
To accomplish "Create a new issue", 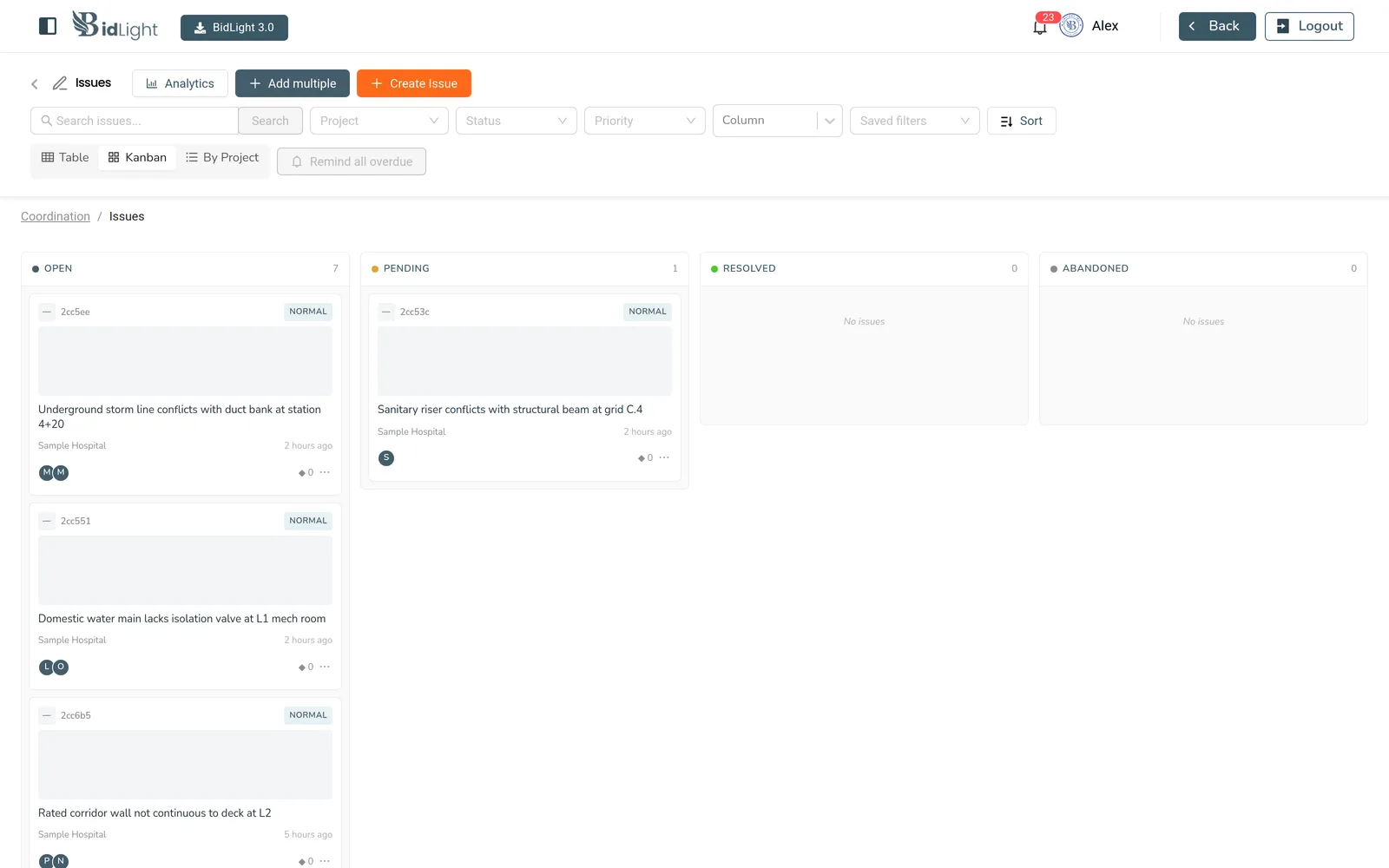I will tap(414, 83).
